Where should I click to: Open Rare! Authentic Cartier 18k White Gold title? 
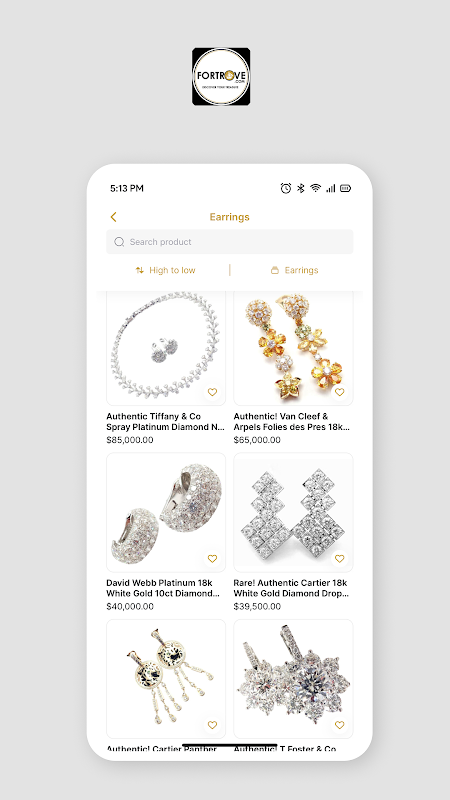pos(291,588)
